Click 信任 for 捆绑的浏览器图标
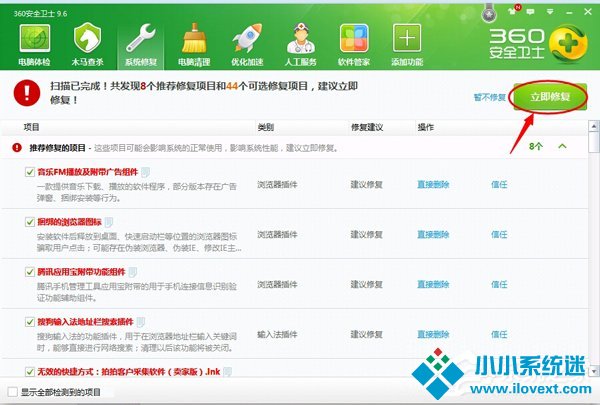 (499, 234)
